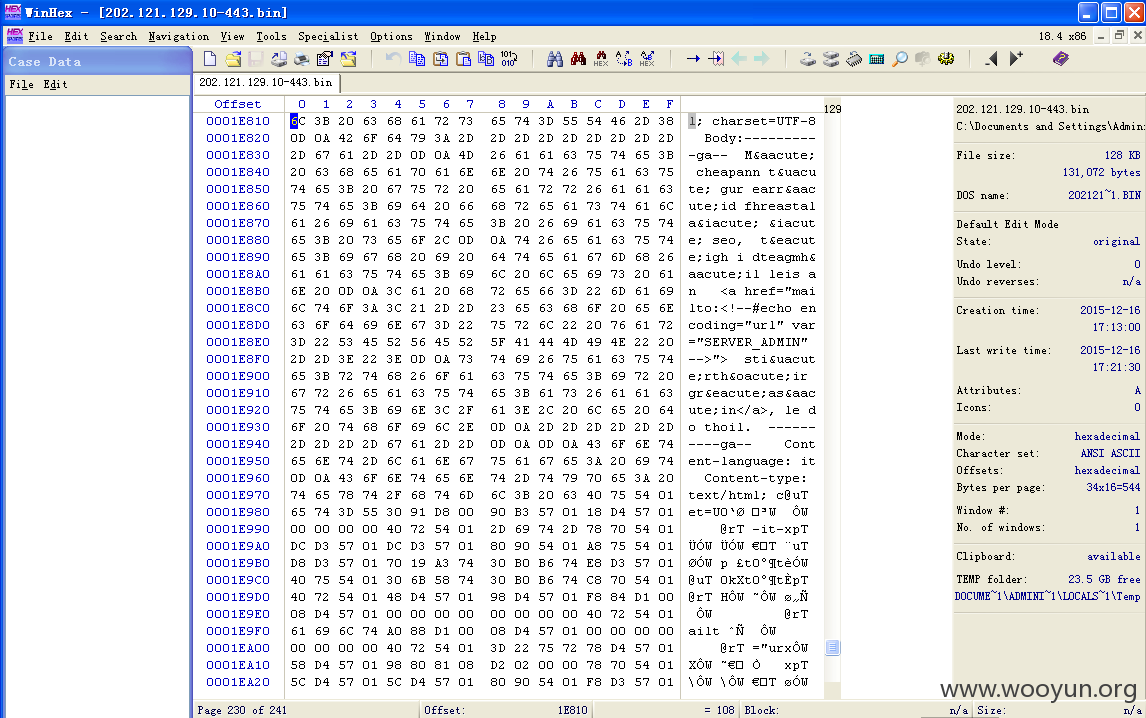Image resolution: width=1146 pixels, height=718 pixels.
Task: Click the grayed-out Back arrow icon
Action: point(739,58)
